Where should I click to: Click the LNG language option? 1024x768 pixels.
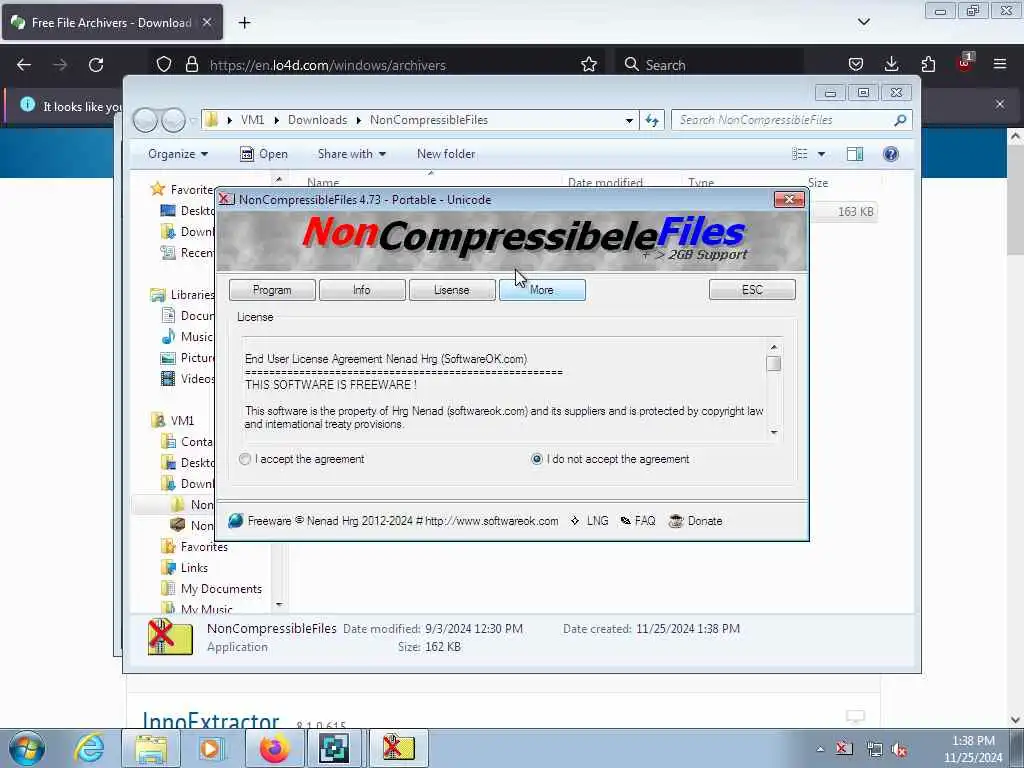click(x=597, y=521)
